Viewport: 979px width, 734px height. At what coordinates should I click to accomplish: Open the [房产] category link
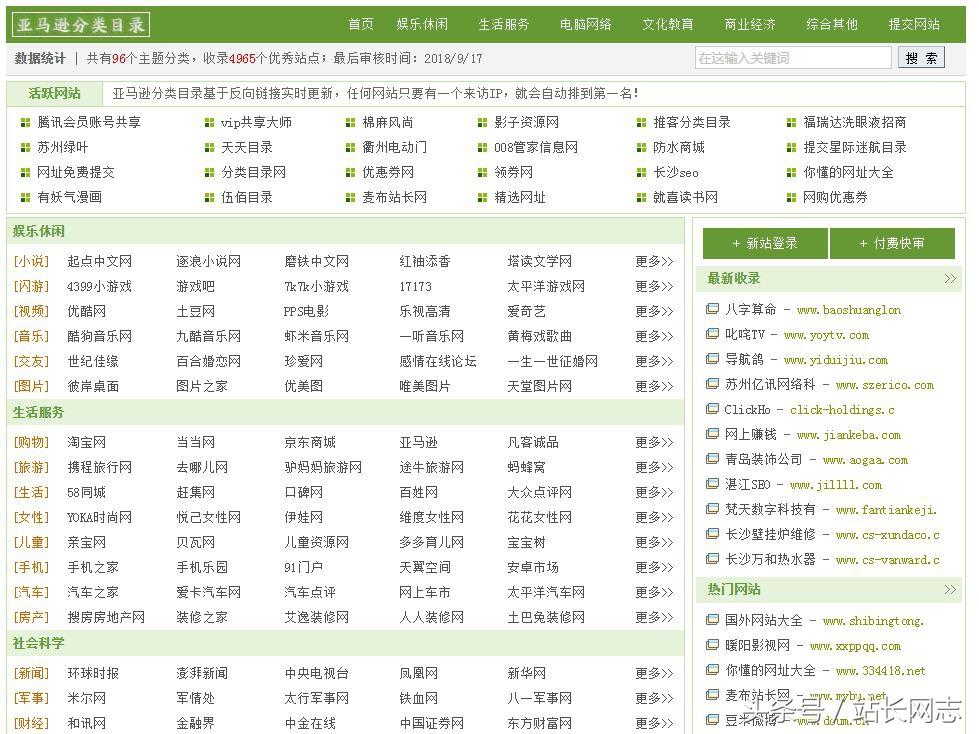pos(31,617)
